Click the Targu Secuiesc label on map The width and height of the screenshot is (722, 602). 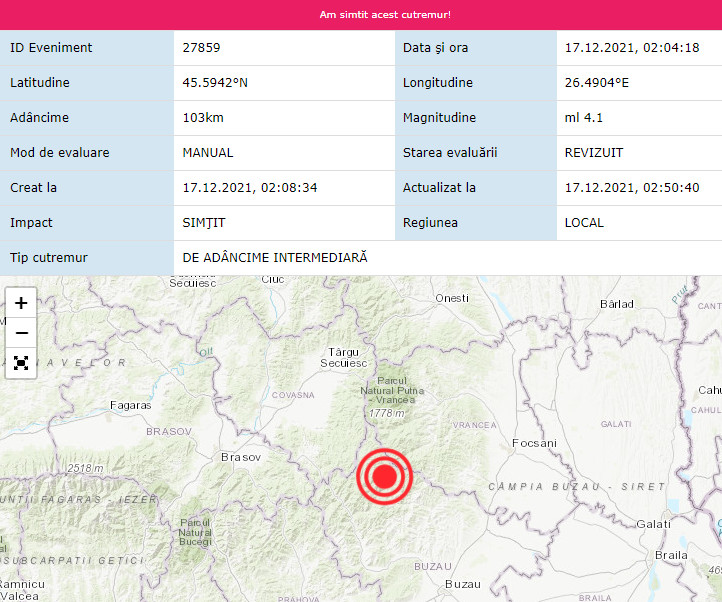(x=343, y=357)
